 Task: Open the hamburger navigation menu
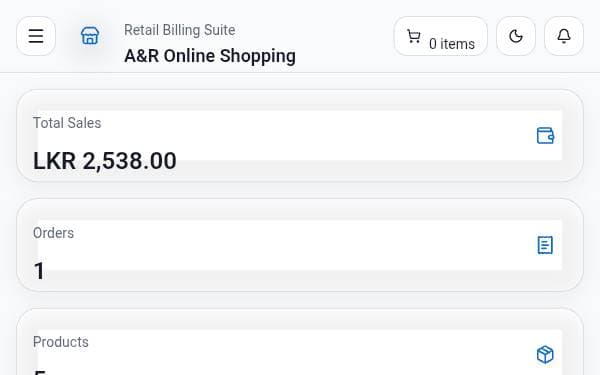(36, 36)
